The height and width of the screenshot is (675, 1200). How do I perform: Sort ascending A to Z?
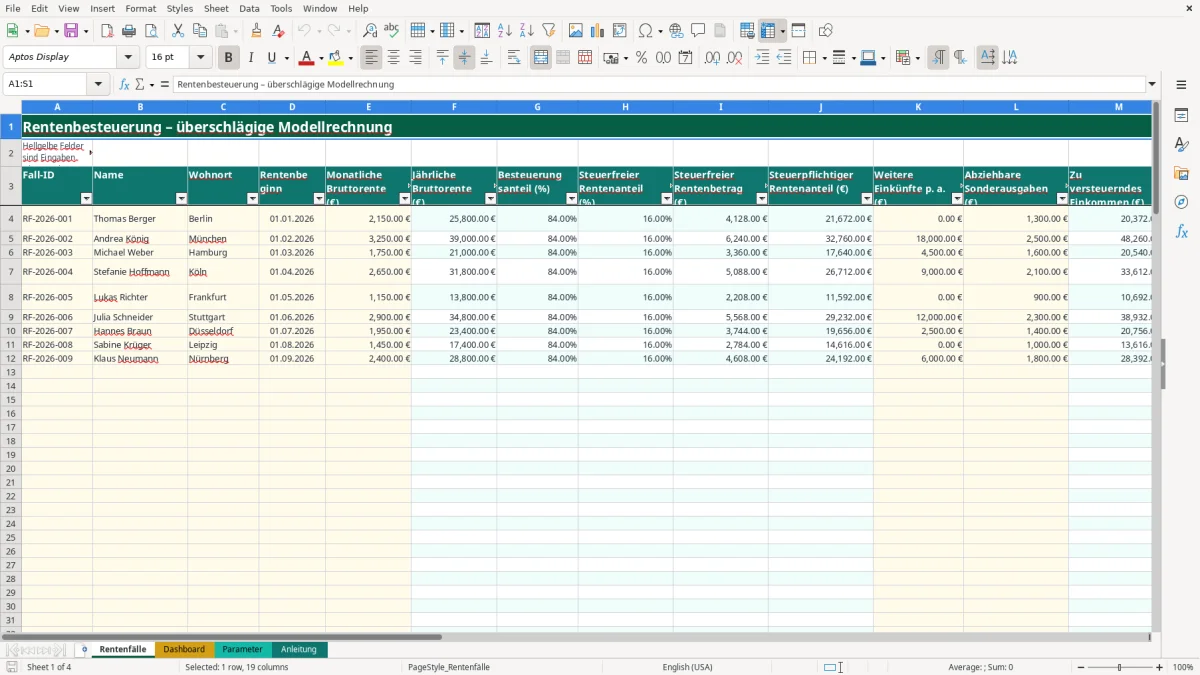coord(505,31)
